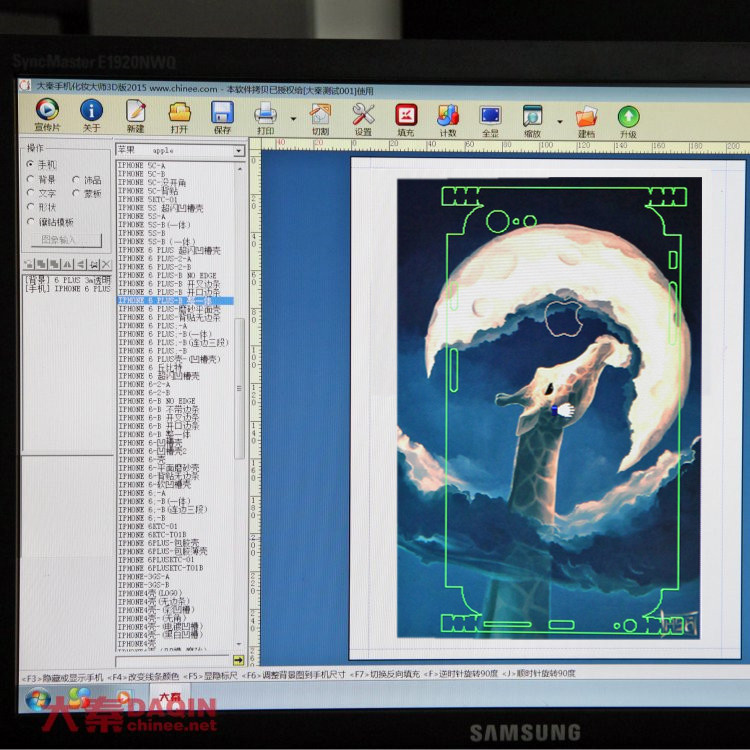Select the 文字 radio button

pyautogui.click(x=30, y=192)
